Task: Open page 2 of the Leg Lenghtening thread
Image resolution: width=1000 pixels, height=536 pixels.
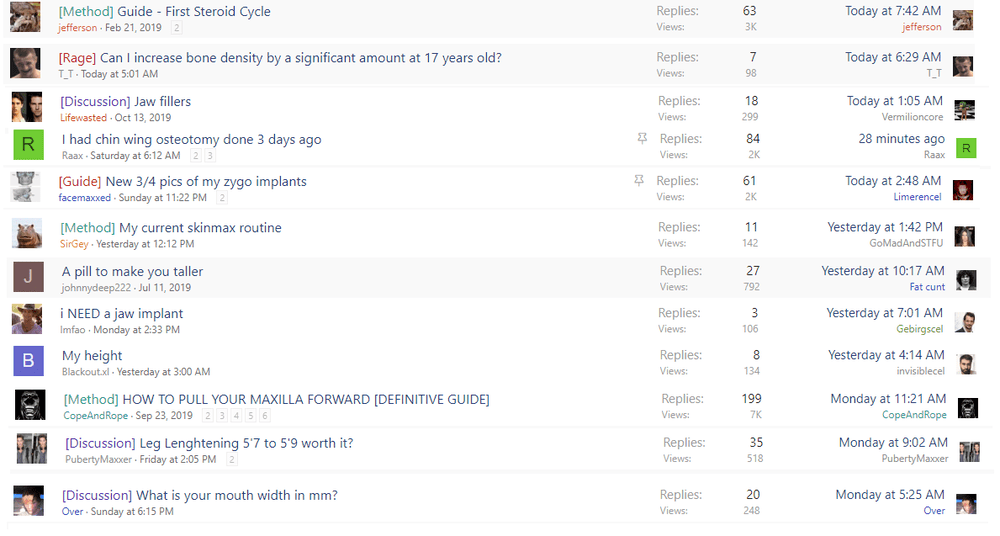Action: tap(232, 459)
